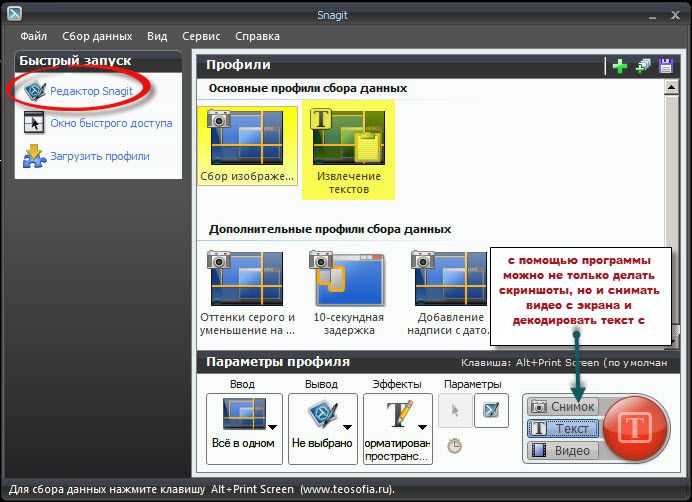Click the big red capture button
This screenshot has height=502, width=692.
coord(636,428)
